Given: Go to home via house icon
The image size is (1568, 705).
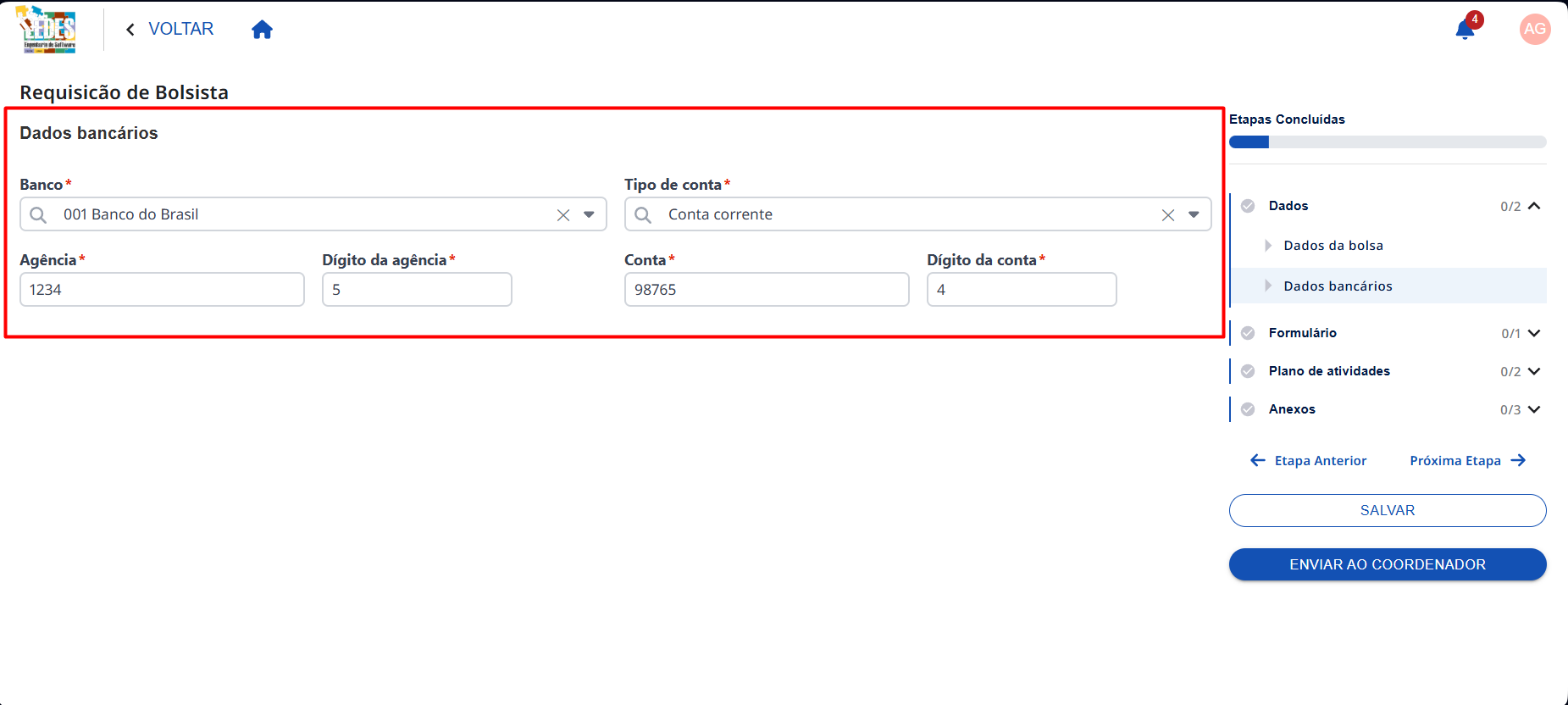Looking at the screenshot, I should pos(263,30).
